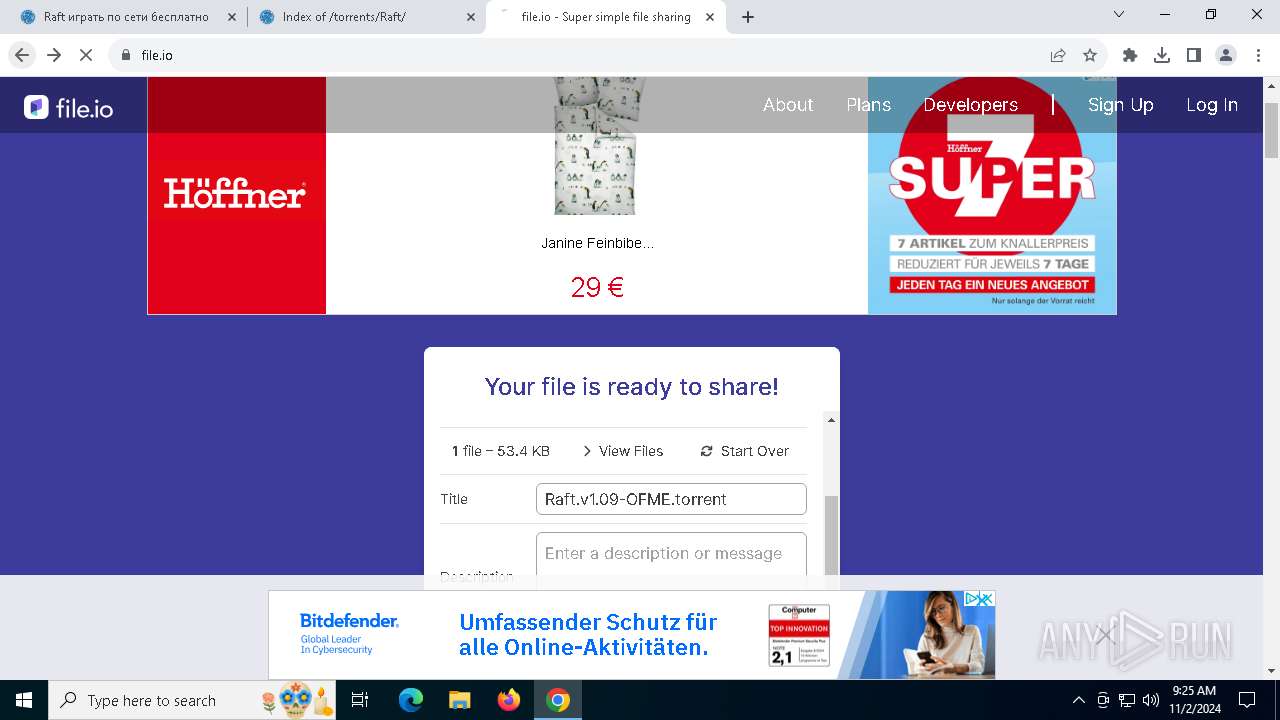Open Chrome profile avatar
This screenshot has width=1280, height=720.
1226,55
